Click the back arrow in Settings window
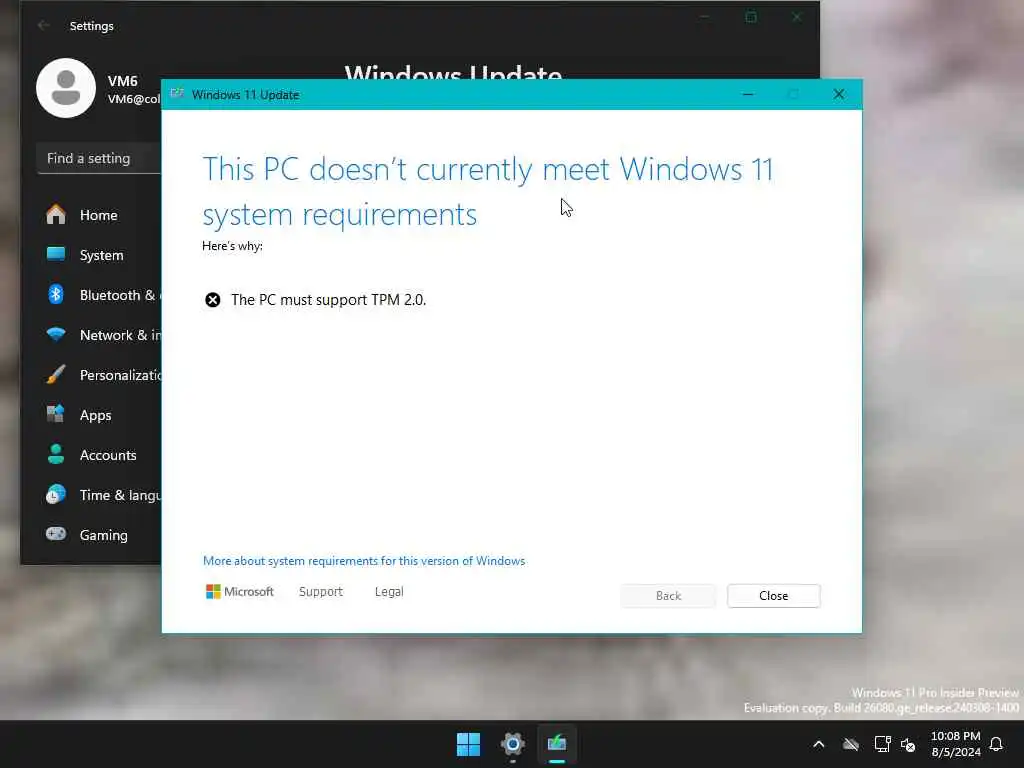1024x768 pixels. tap(43, 25)
